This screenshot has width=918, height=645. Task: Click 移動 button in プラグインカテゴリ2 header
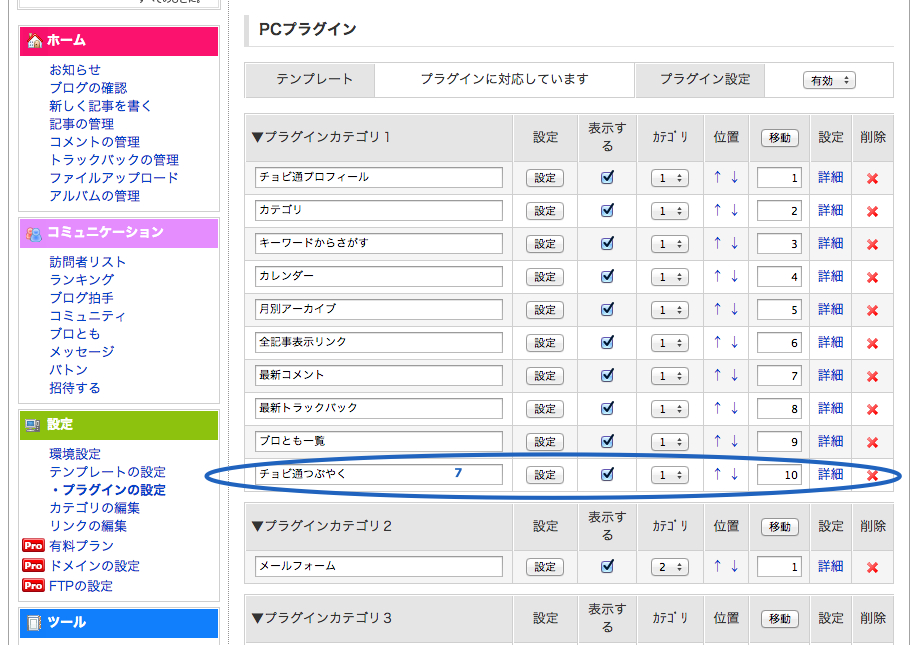tap(780, 527)
